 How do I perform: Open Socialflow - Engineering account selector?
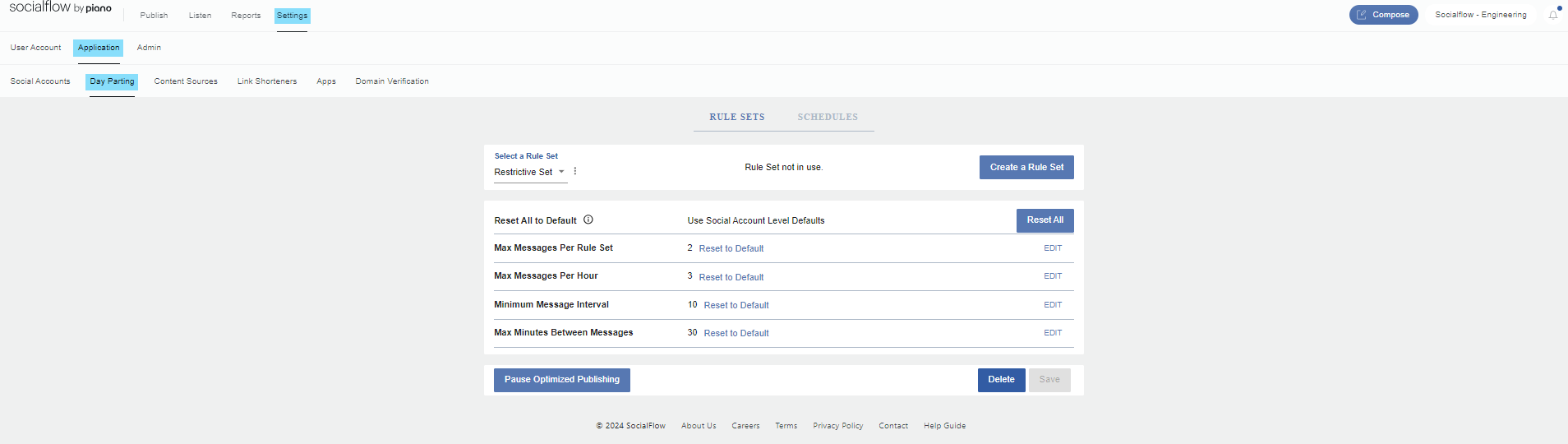click(x=1481, y=15)
